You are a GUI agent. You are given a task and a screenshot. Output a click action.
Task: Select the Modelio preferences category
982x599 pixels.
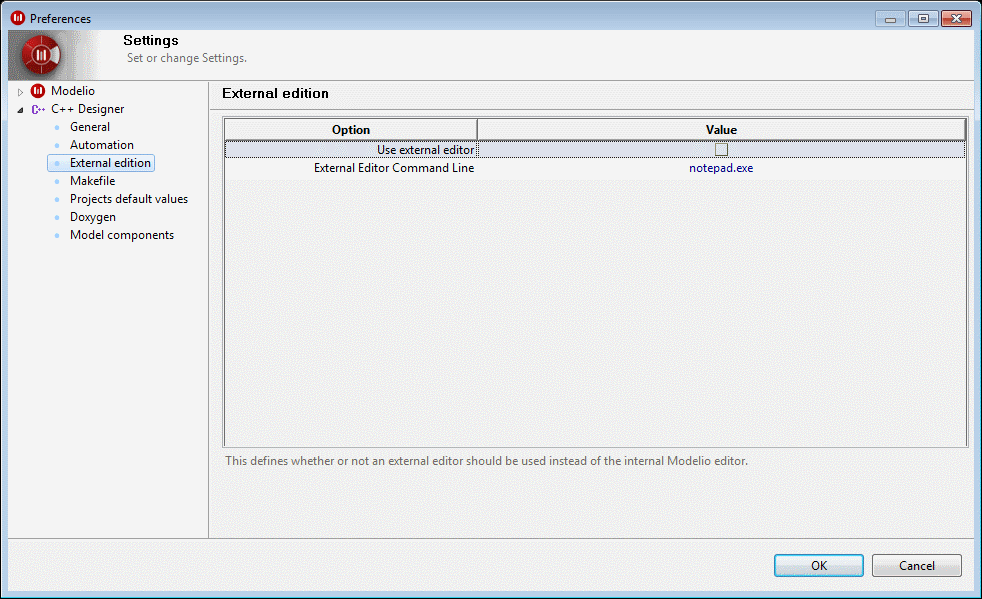point(73,91)
